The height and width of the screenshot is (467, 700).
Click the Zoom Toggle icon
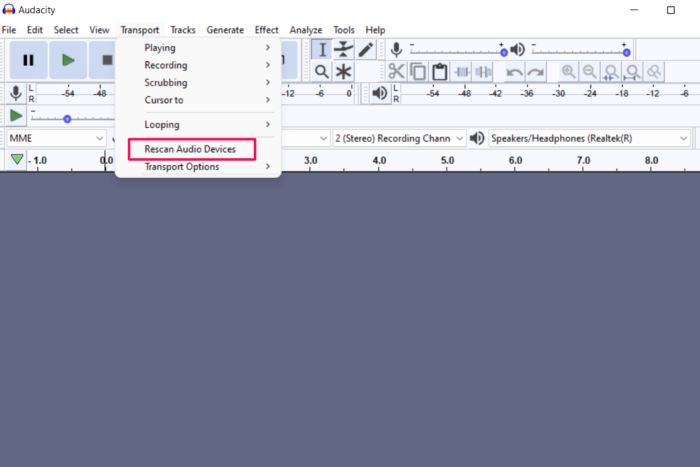click(x=654, y=71)
